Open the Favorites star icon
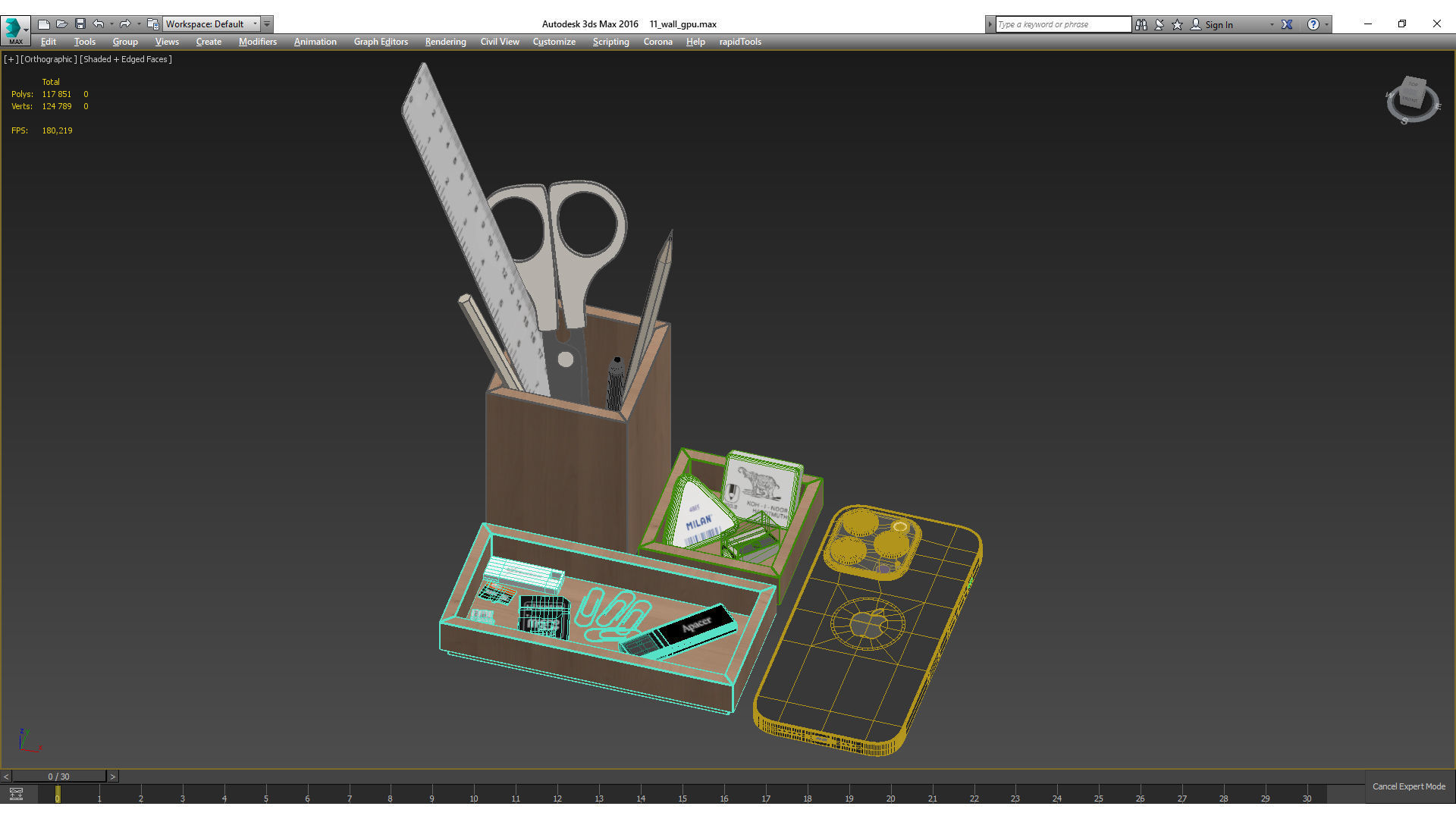 [x=1178, y=24]
